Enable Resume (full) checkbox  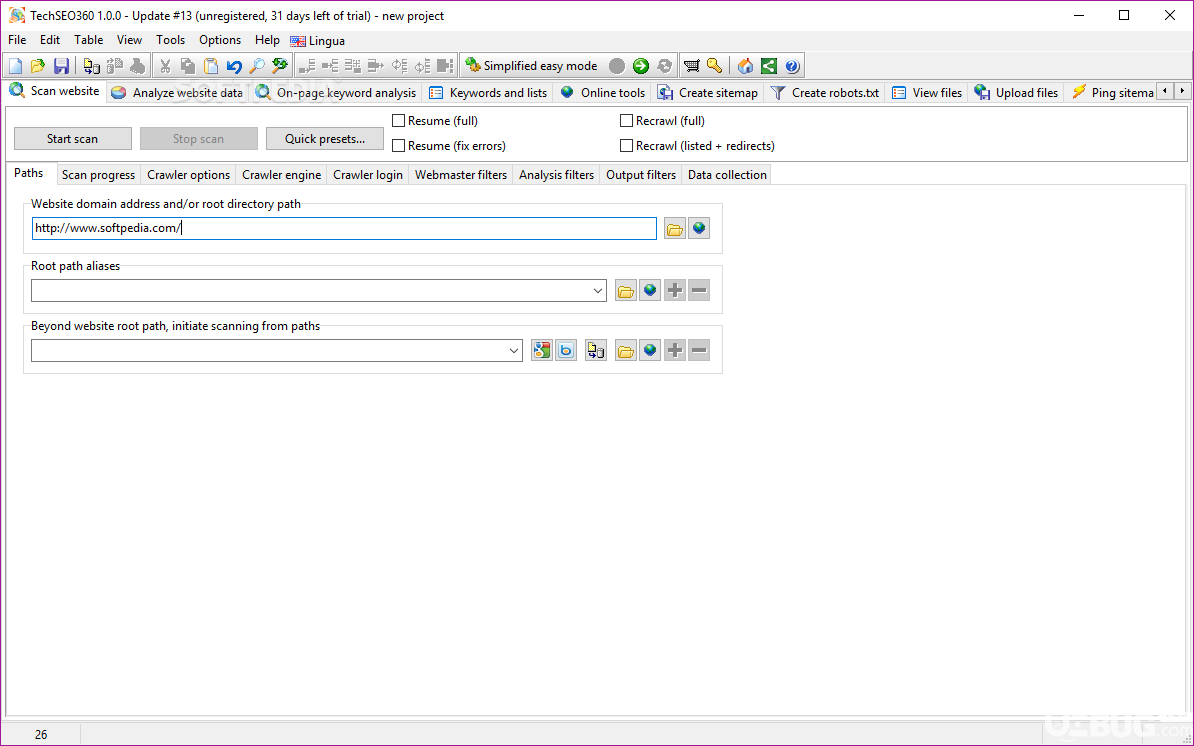point(398,120)
